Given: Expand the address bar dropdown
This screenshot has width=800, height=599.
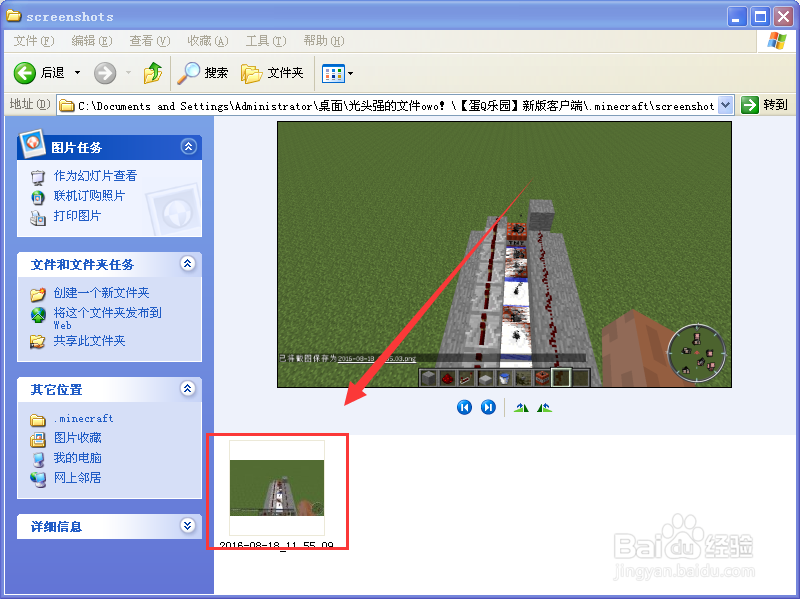Looking at the screenshot, I should 726,106.
